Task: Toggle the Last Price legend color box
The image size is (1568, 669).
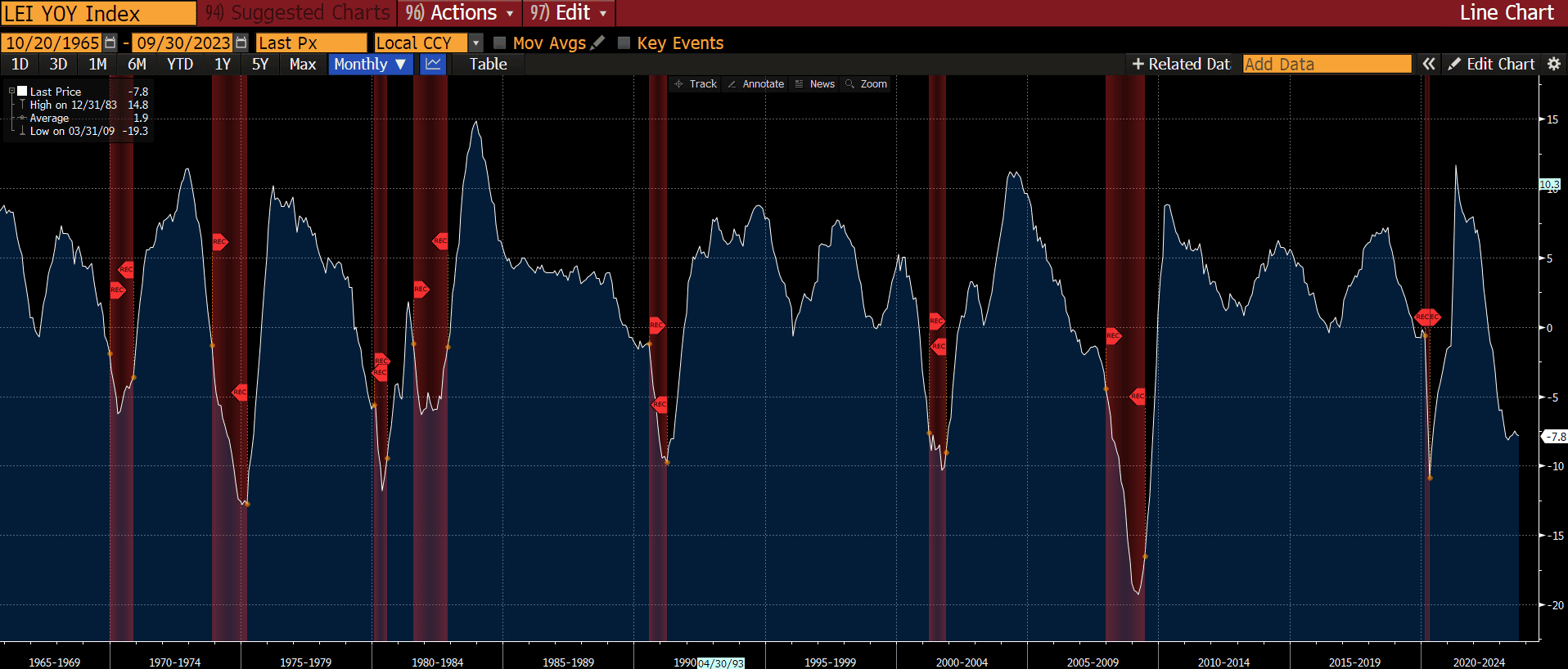Action: point(22,92)
